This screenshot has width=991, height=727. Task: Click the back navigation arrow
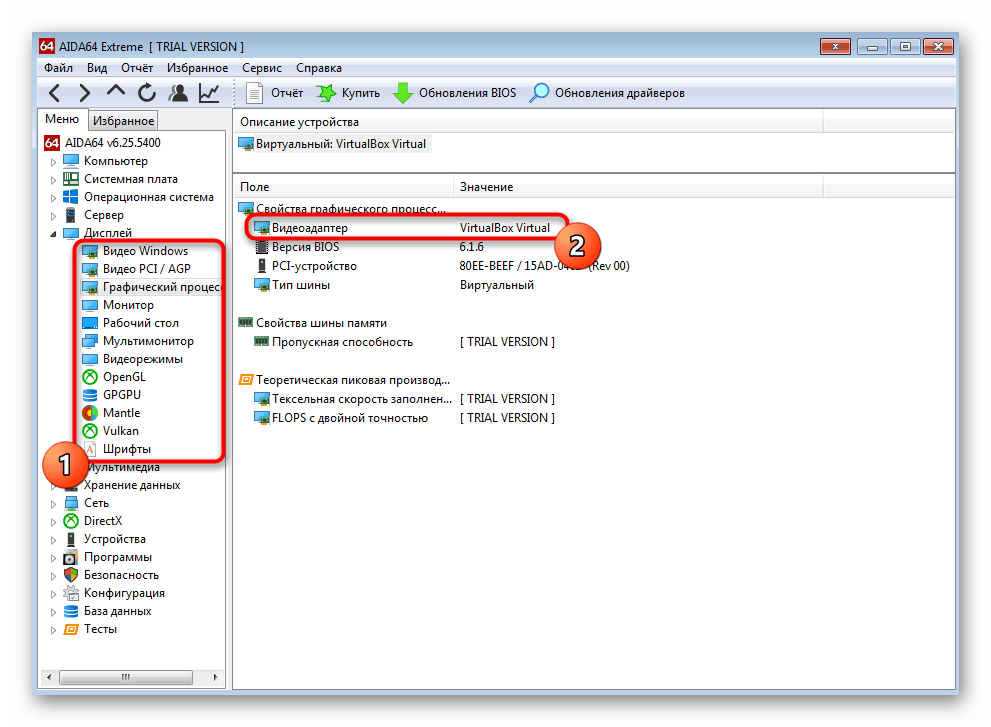[55, 93]
